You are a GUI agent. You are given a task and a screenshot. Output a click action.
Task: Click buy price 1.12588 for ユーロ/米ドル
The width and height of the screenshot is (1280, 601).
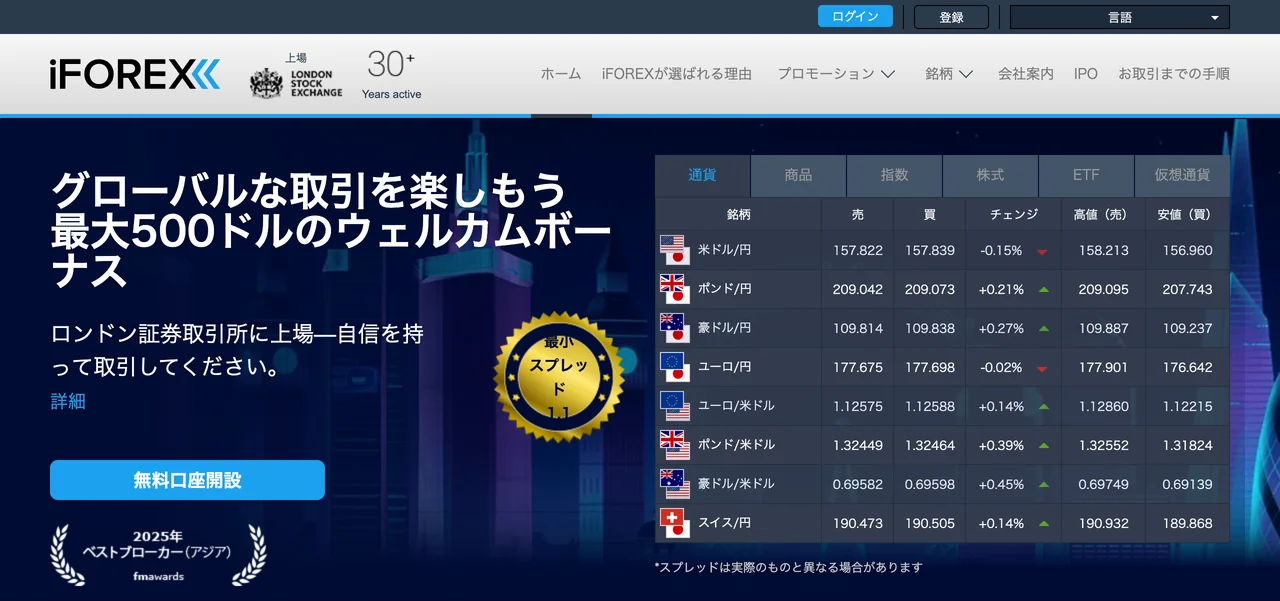[x=930, y=406]
